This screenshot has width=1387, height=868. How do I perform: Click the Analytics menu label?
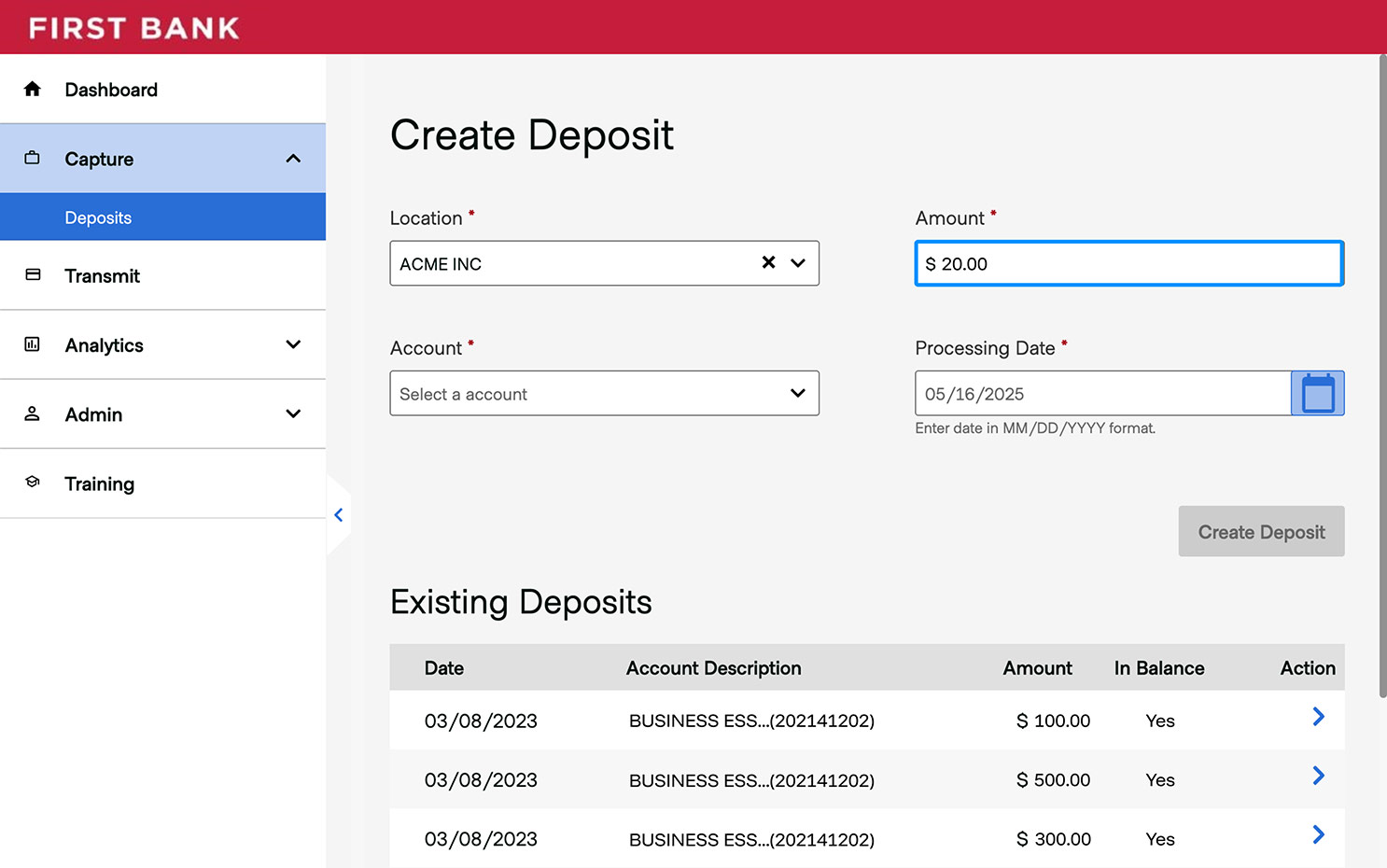tap(104, 345)
